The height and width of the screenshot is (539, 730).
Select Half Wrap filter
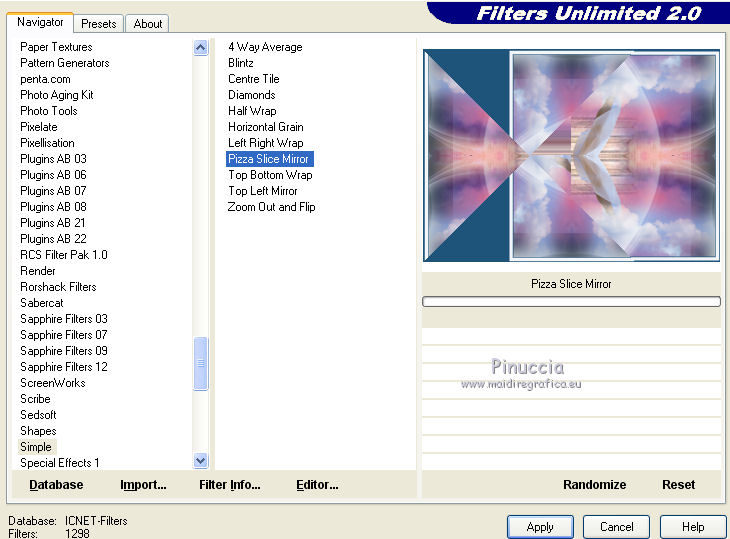(252, 111)
